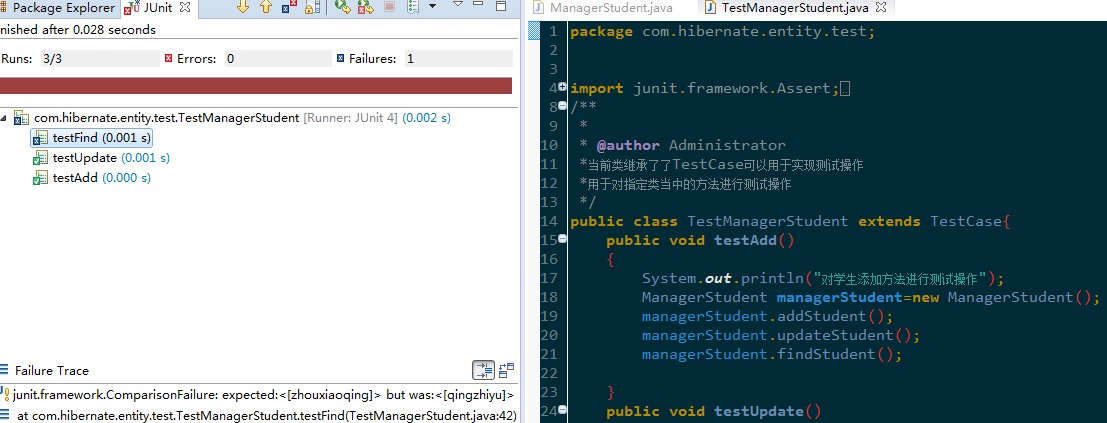
Task: Rerun failed tests first
Action: (x=365, y=8)
